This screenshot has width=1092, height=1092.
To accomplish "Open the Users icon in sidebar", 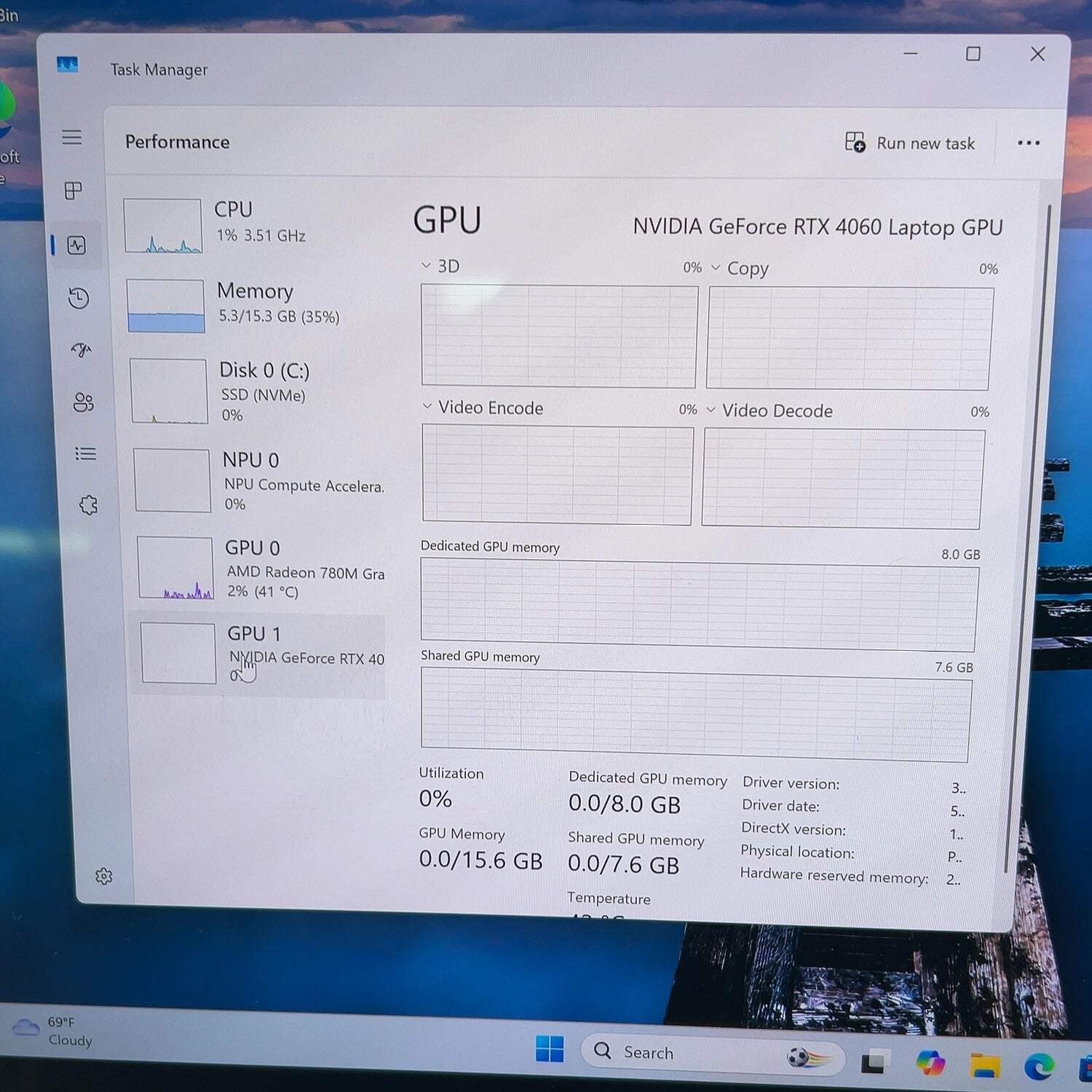I will (84, 402).
